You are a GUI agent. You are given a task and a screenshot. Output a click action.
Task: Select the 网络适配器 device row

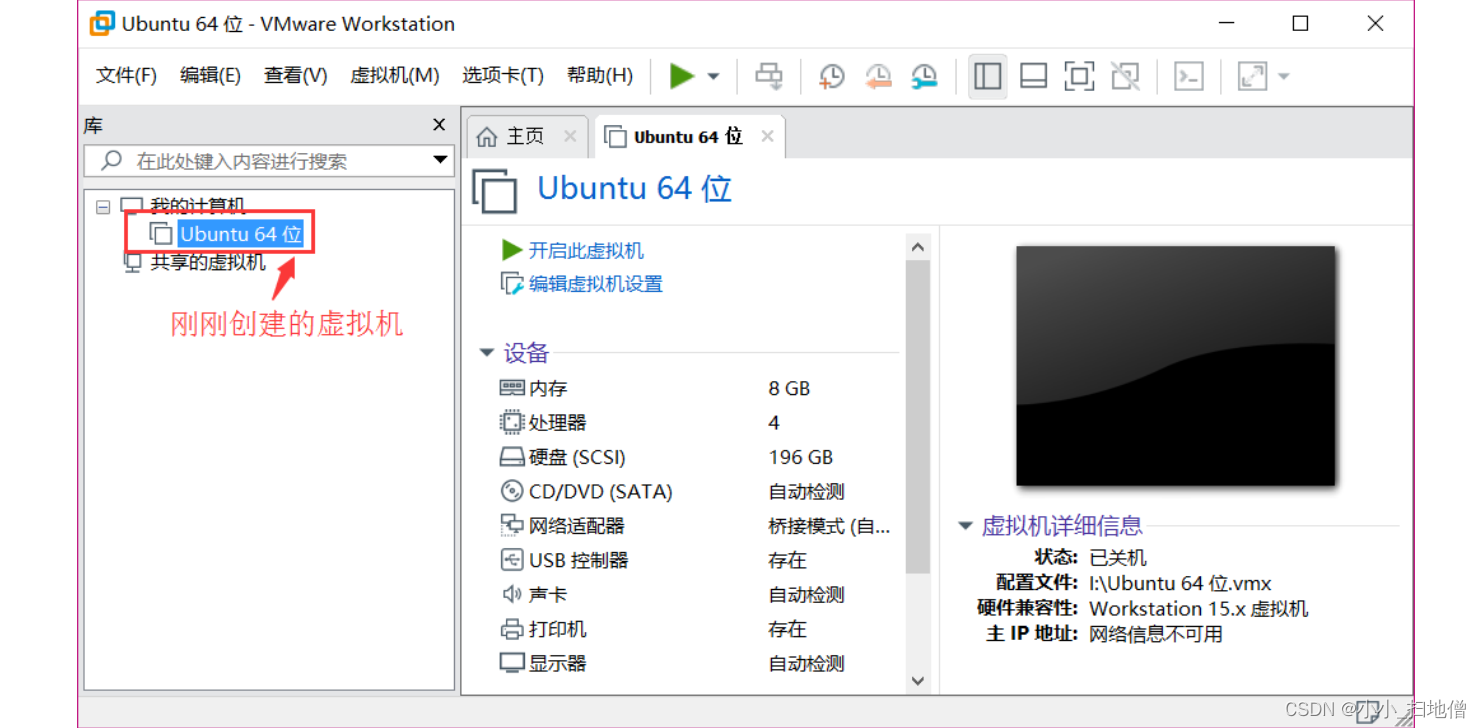point(697,526)
